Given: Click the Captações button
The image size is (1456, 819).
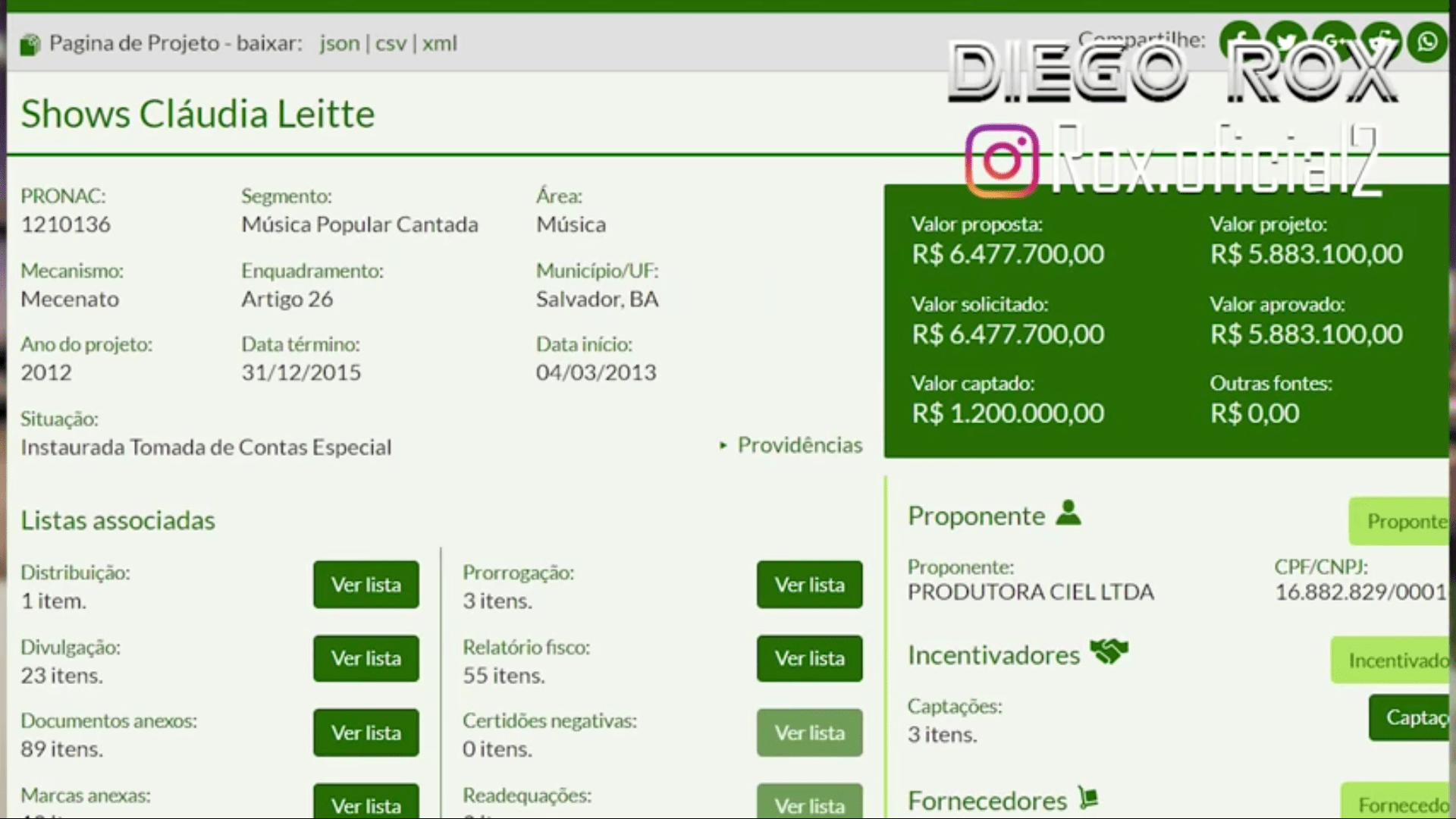Looking at the screenshot, I should [x=1412, y=717].
